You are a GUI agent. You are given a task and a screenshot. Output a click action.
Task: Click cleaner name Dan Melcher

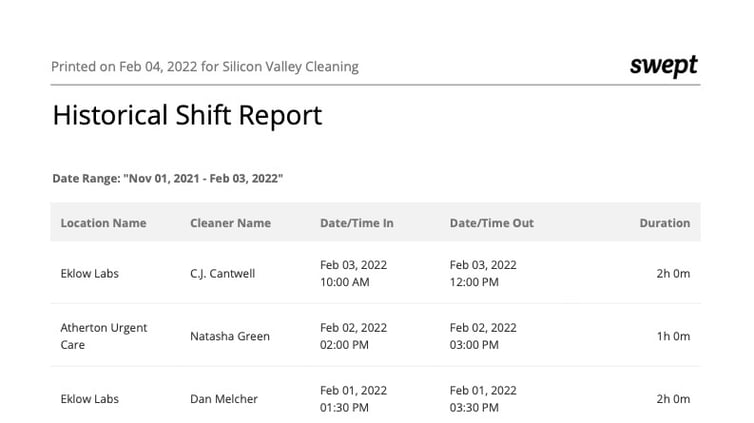point(224,399)
